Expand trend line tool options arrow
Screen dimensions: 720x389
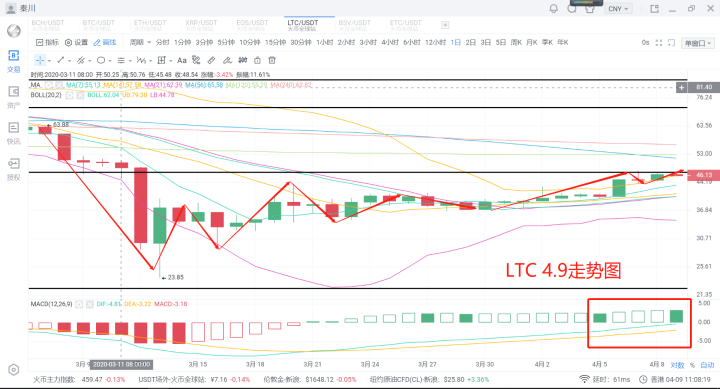click(69, 61)
